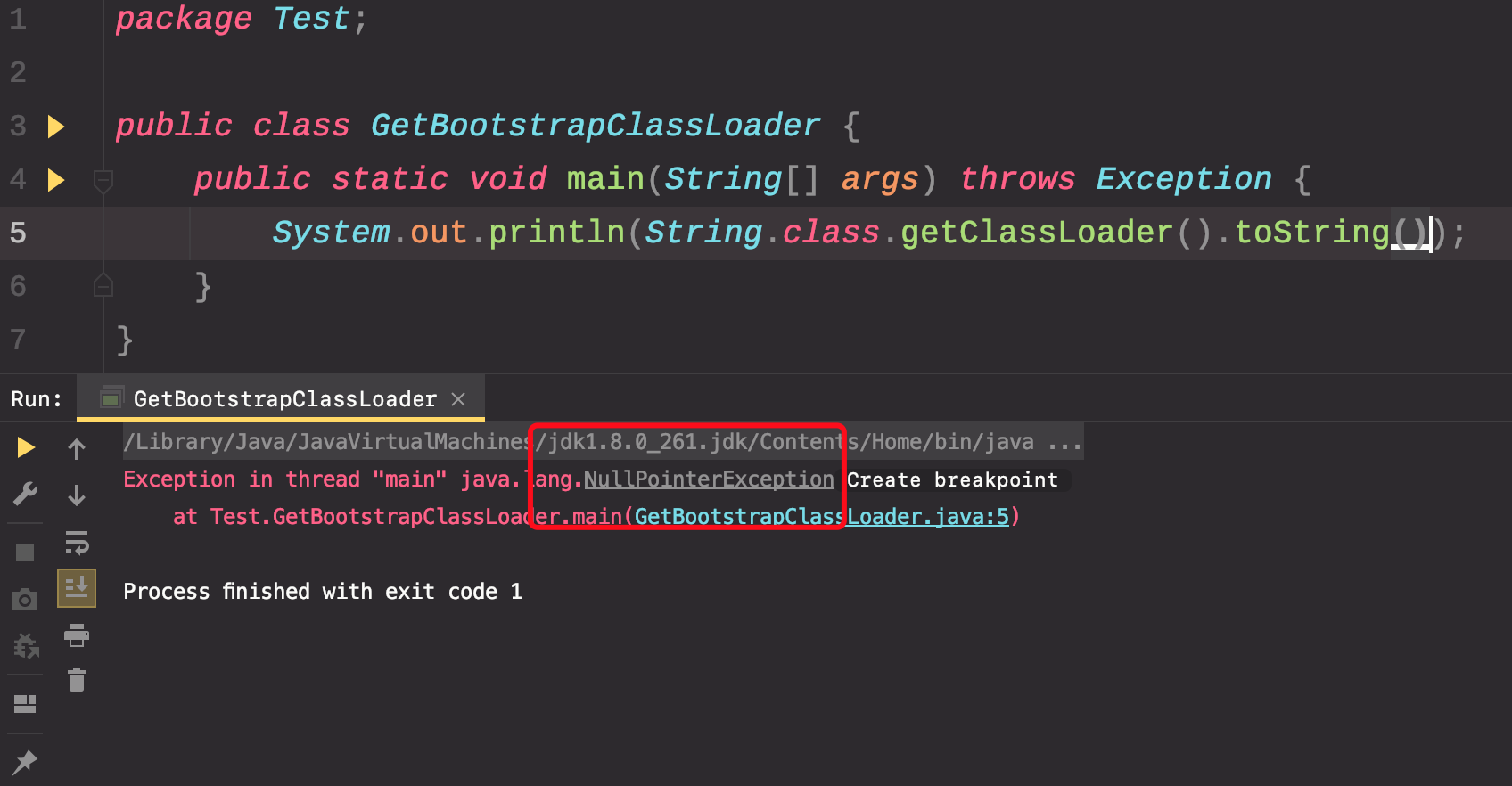The width and height of the screenshot is (1512, 786).
Task: Click the fold end marker on line 6
Action: pos(103,285)
